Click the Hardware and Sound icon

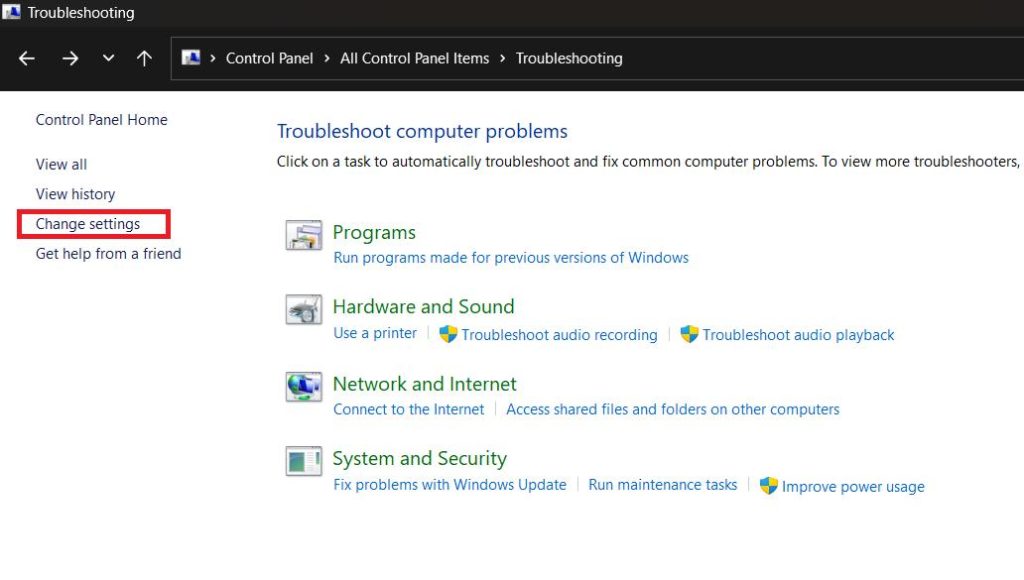click(303, 310)
